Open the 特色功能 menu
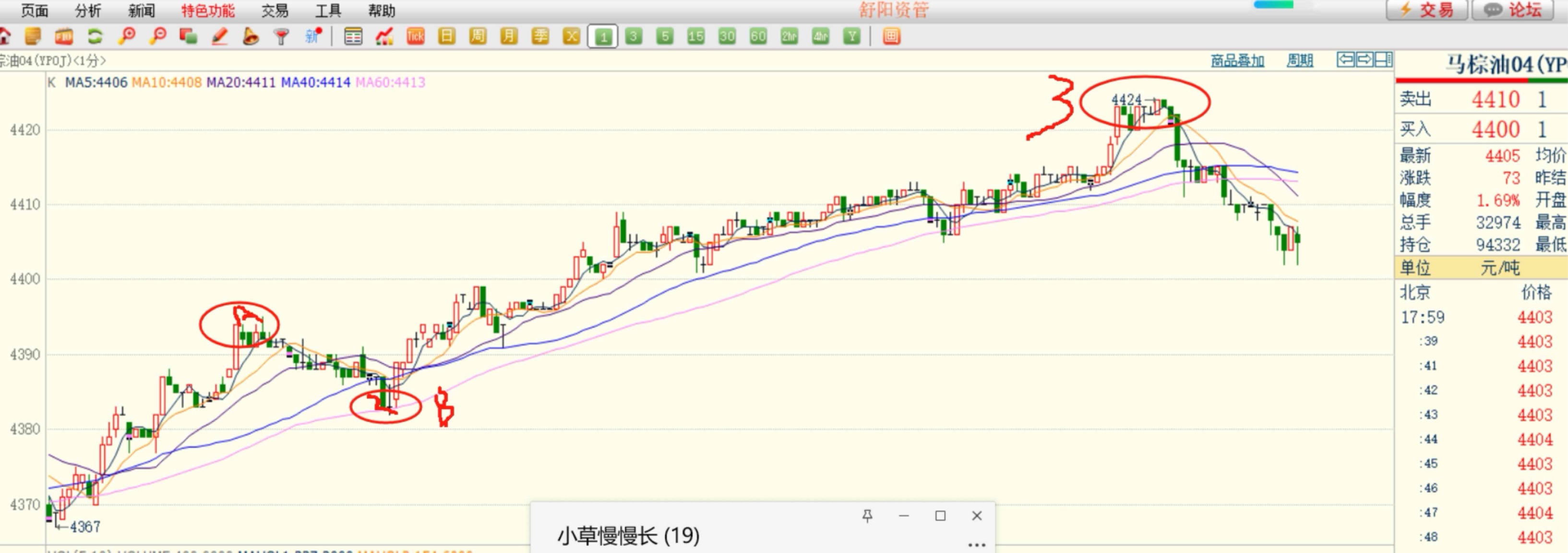The width and height of the screenshot is (1568, 553). pyautogui.click(x=207, y=11)
